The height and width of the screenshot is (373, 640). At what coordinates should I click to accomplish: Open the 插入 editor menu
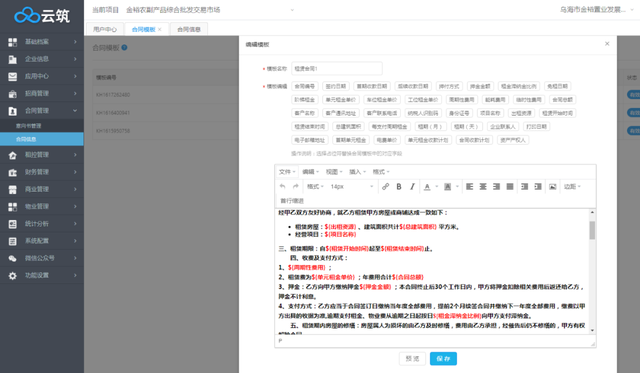click(x=358, y=172)
